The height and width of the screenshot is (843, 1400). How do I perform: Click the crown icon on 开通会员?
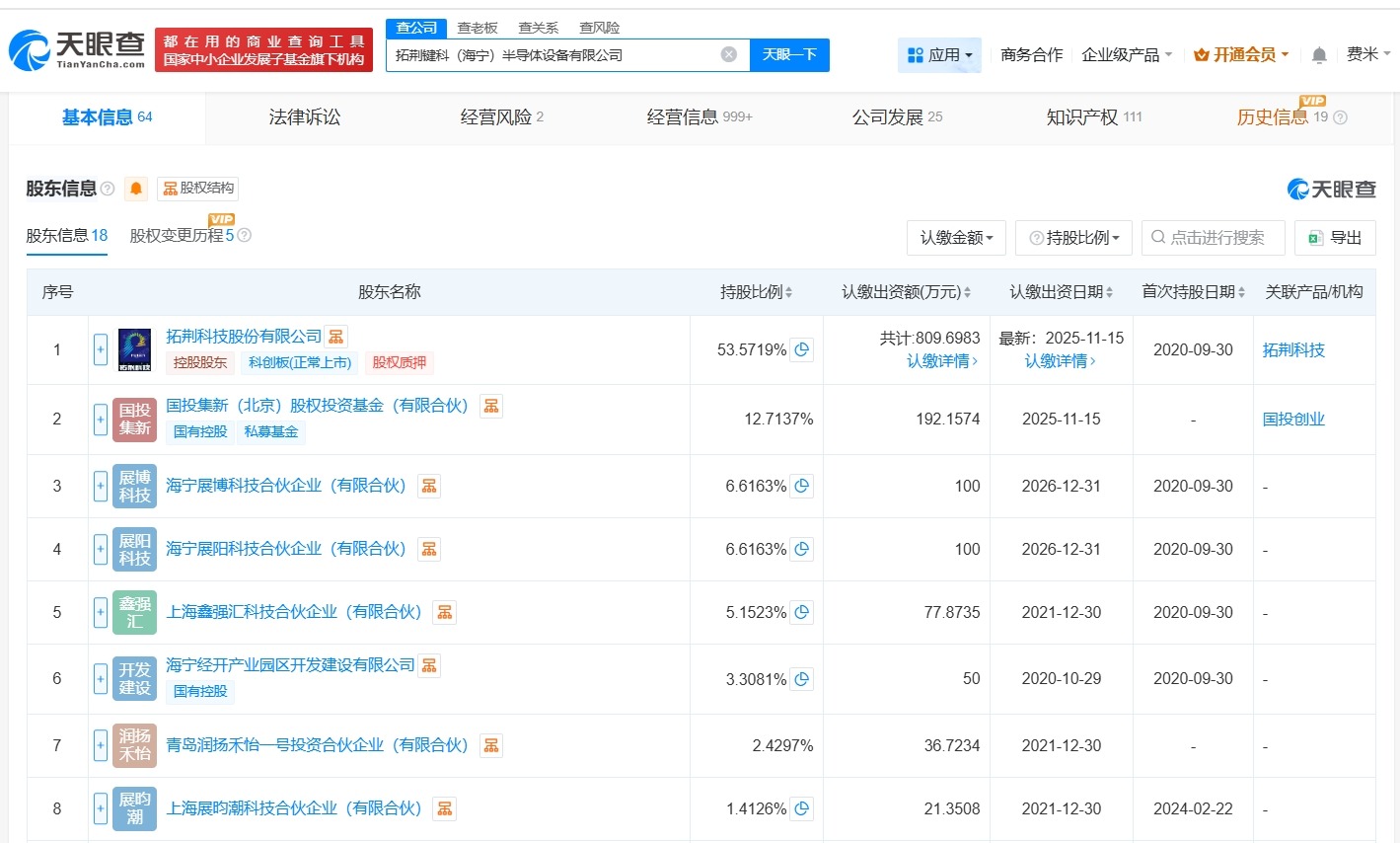coord(1201,54)
